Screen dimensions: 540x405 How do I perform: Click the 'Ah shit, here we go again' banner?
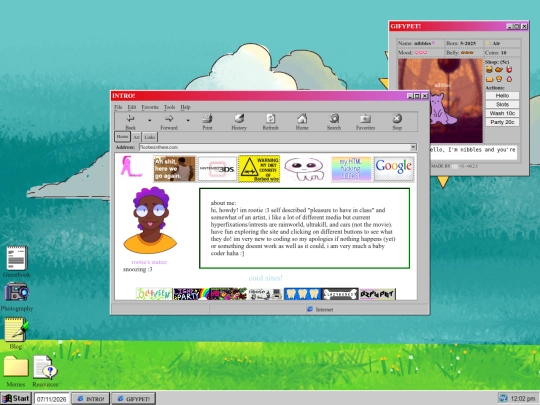coord(175,169)
